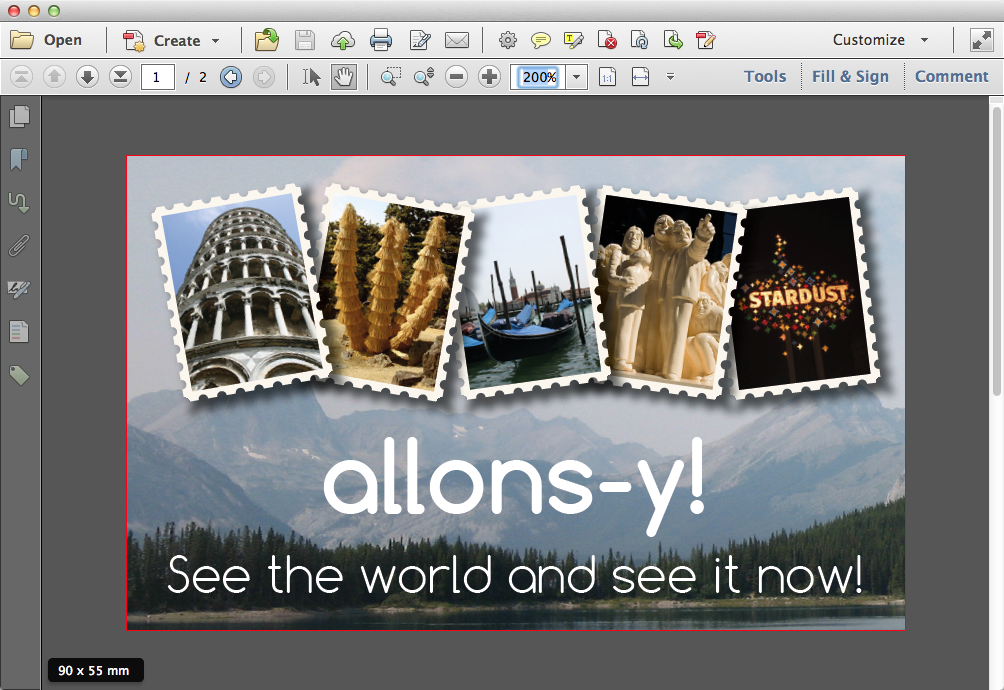This screenshot has width=1004, height=690.
Task: Activate the text selection cursor tool
Action: [311, 77]
